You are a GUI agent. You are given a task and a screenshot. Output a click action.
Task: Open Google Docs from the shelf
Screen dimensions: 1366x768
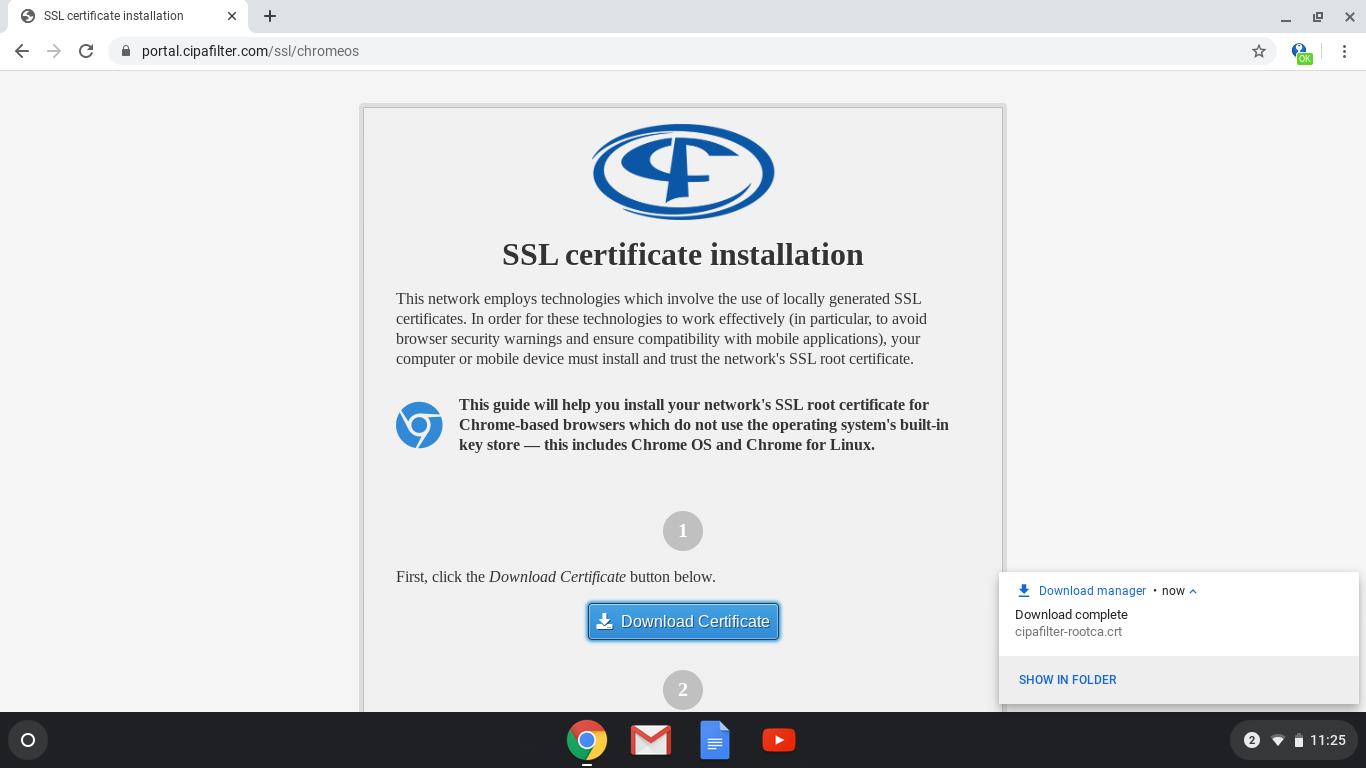tap(714, 740)
